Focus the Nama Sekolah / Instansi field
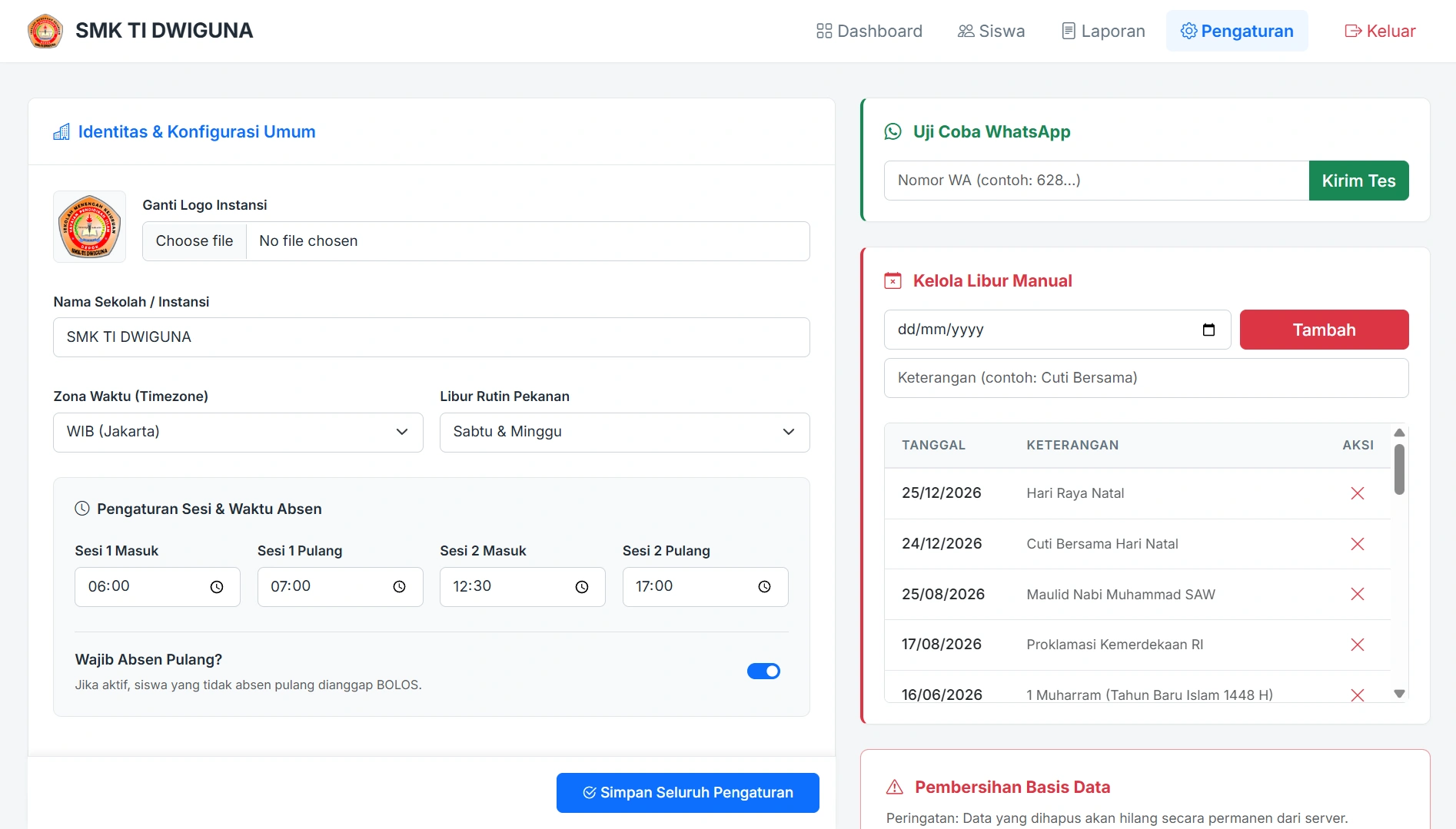1456x829 pixels. coord(431,337)
